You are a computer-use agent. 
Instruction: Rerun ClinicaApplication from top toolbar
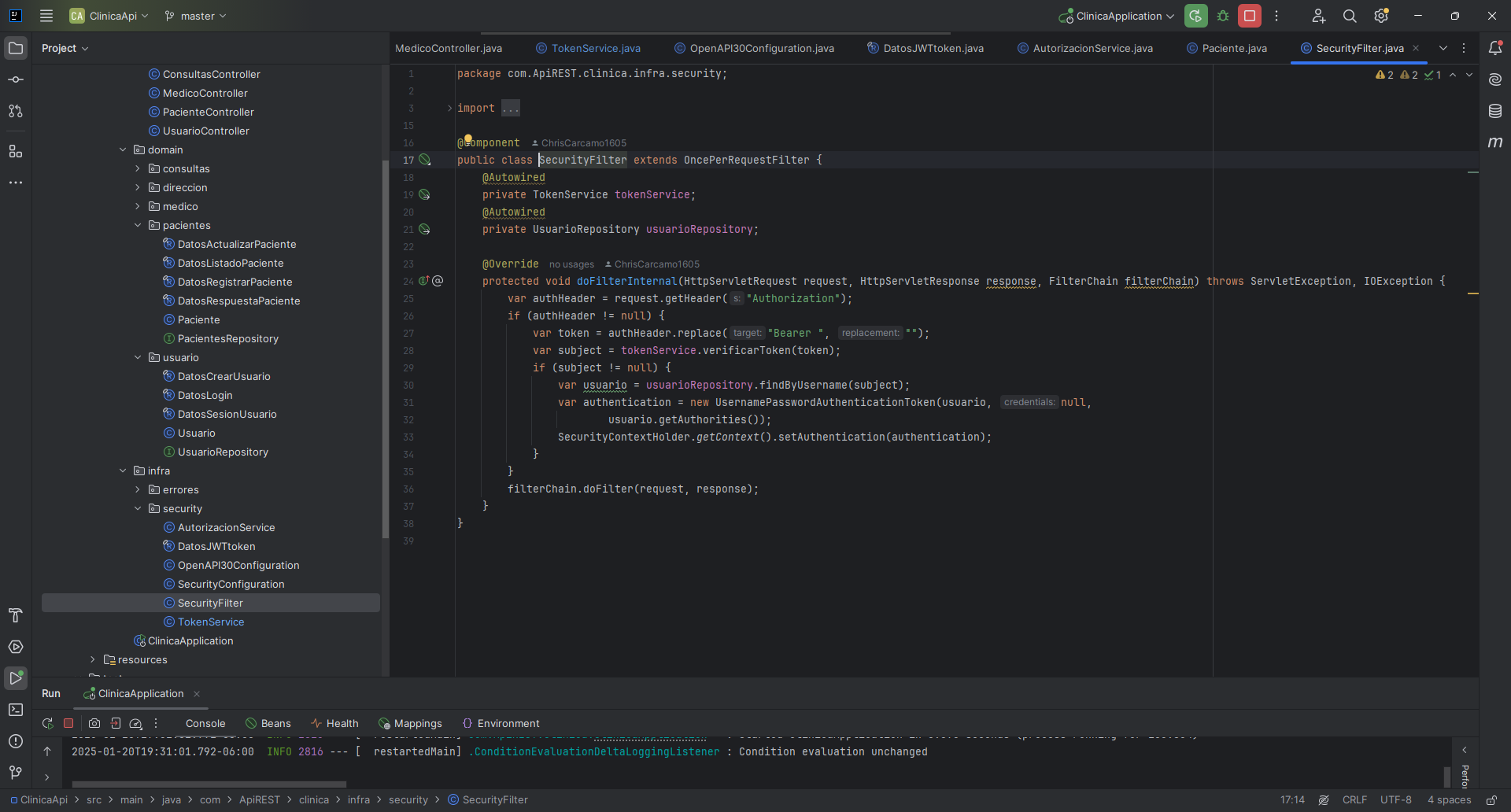pos(1195,16)
